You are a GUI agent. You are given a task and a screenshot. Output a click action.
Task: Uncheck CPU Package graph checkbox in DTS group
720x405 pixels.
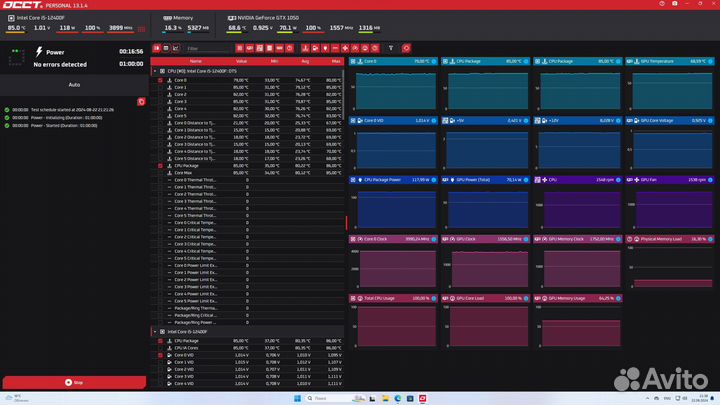(x=160, y=166)
